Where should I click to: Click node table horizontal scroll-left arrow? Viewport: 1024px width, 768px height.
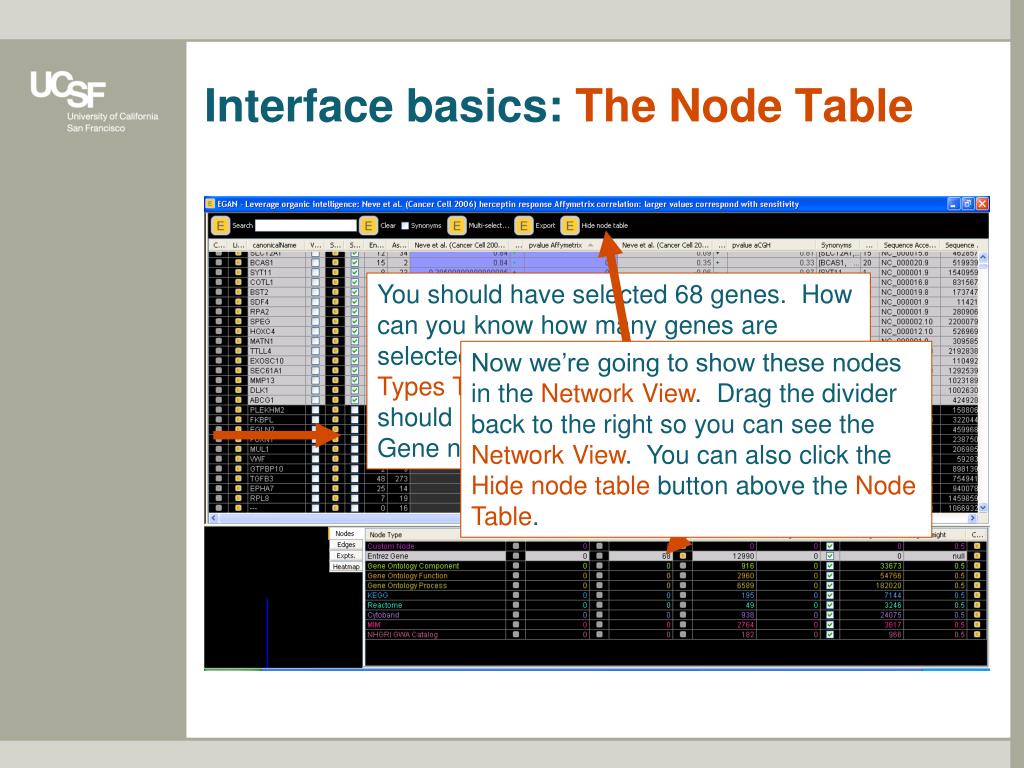tap(214, 518)
